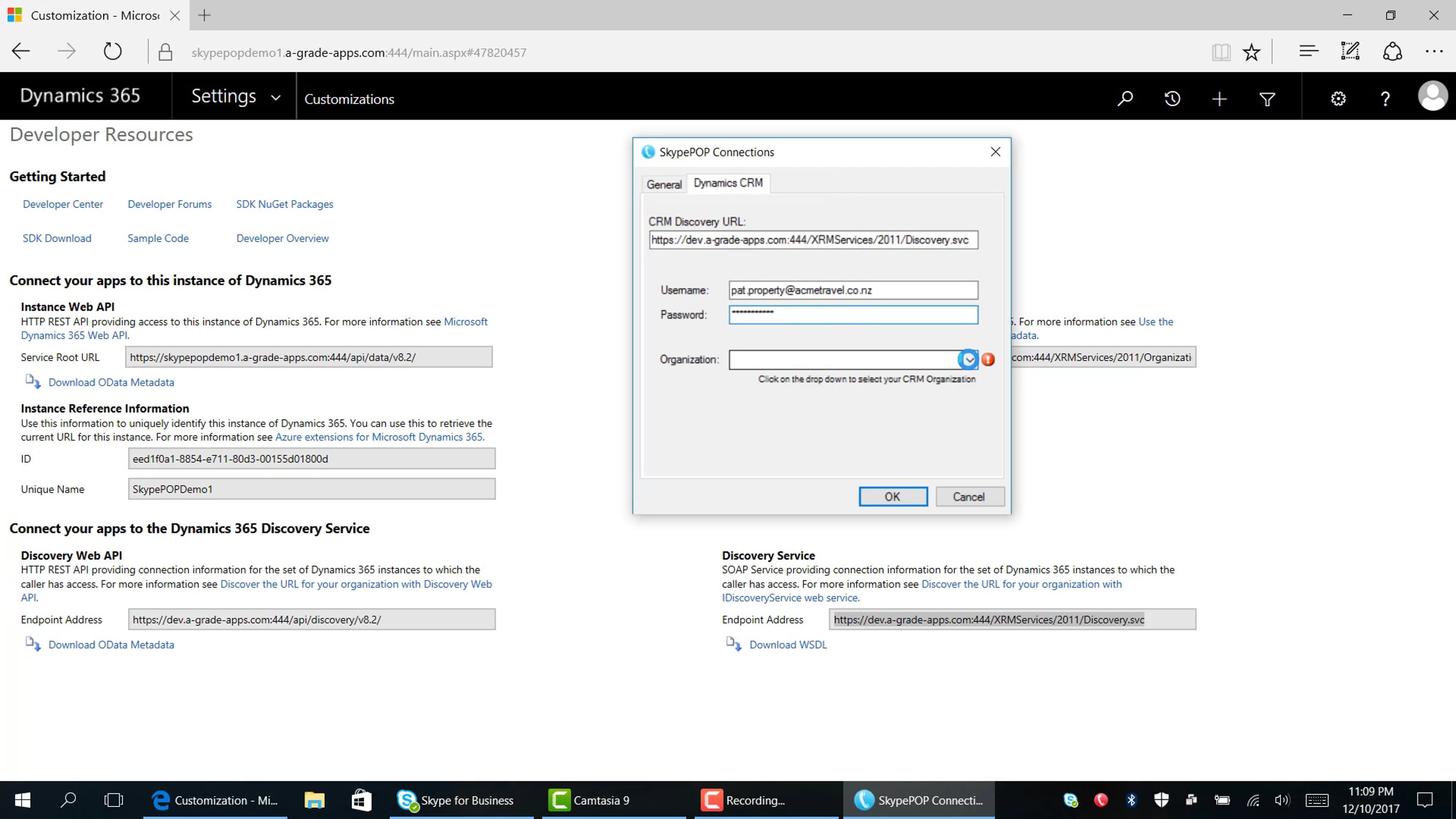The height and width of the screenshot is (819, 1456).
Task: Click the help question mark icon
Action: pos(1385,98)
